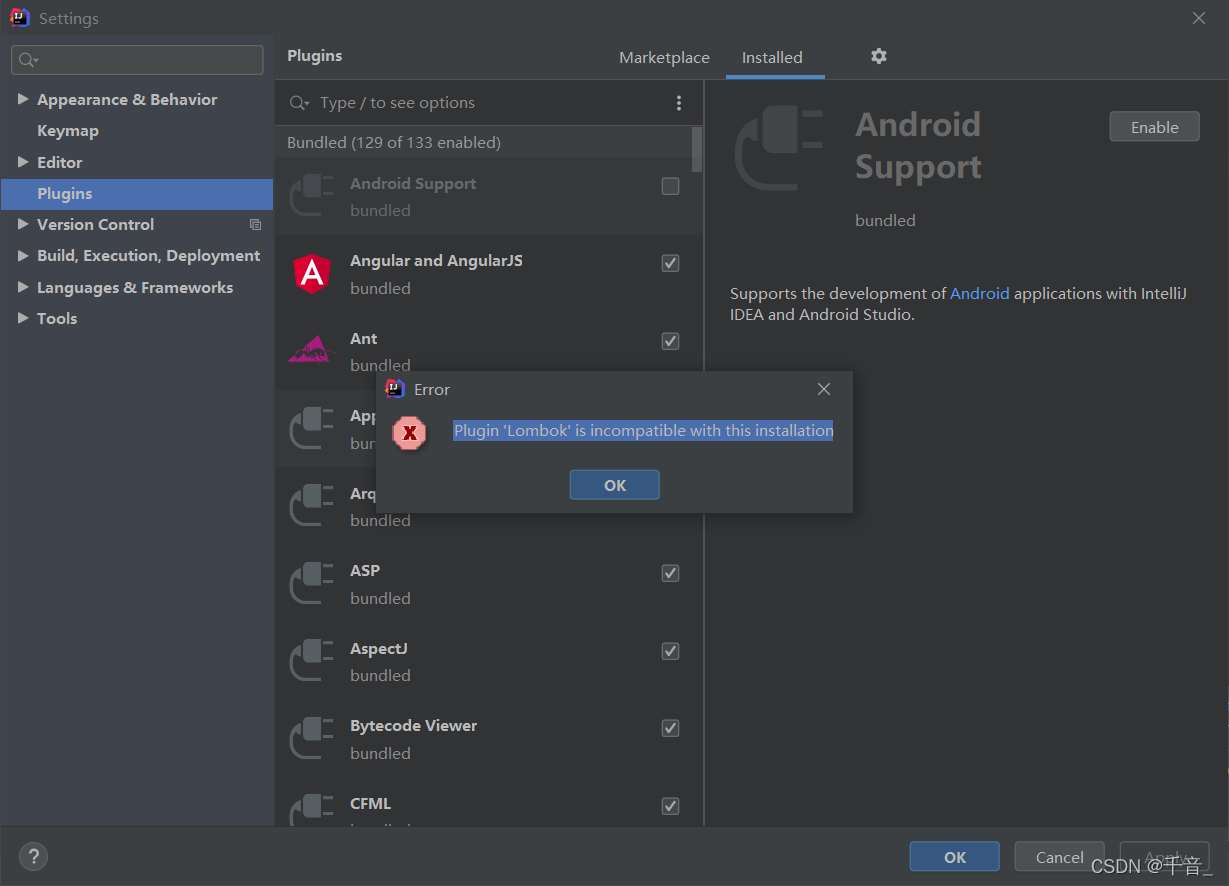1229x886 pixels.
Task: Select Plugins in settings tree
Action: point(137,194)
